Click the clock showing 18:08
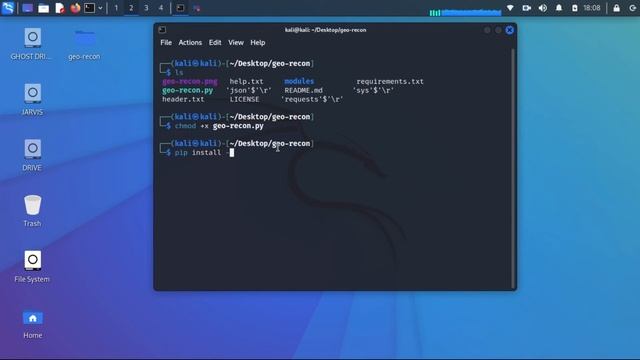 pyautogui.click(x=592, y=8)
